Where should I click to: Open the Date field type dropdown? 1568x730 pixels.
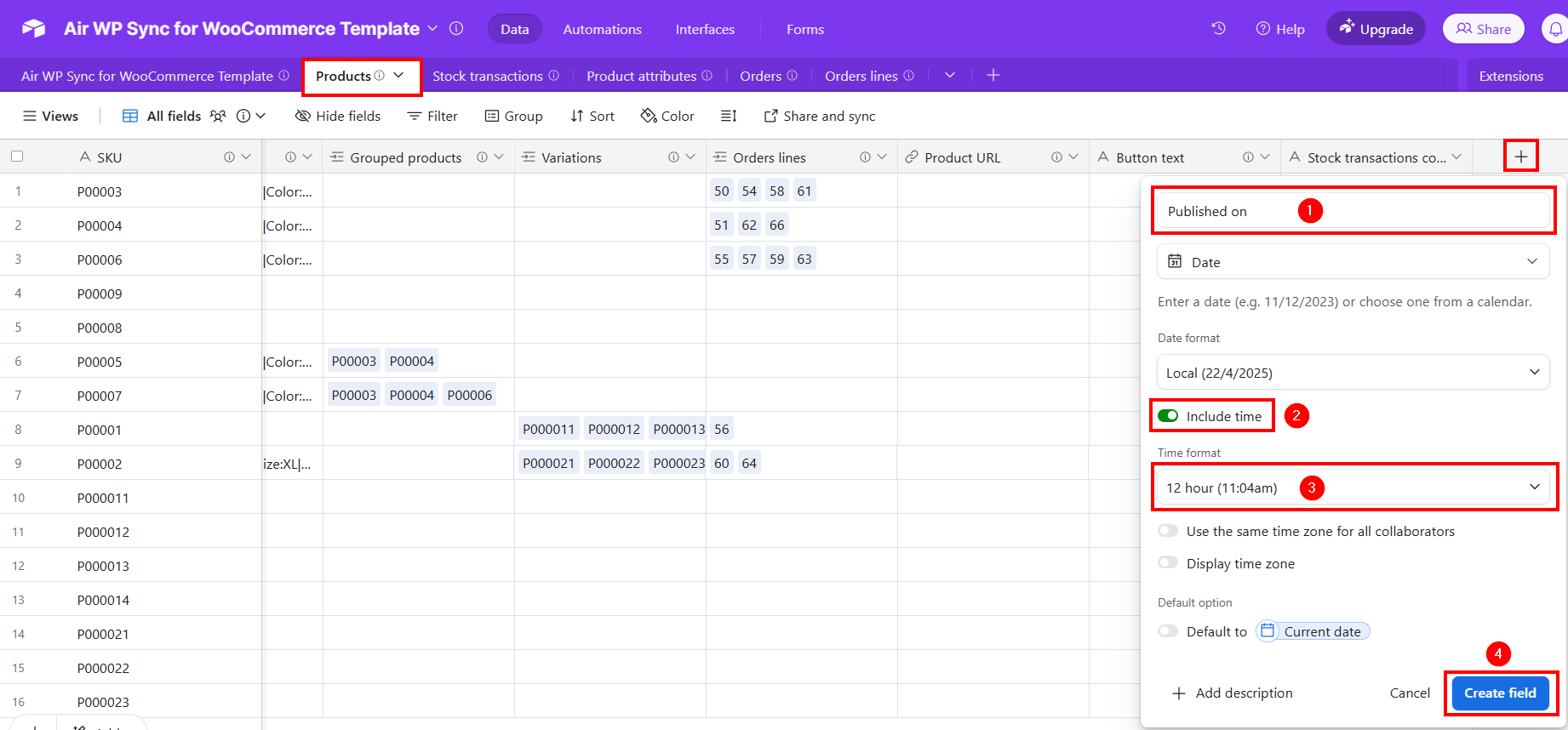[x=1352, y=262]
